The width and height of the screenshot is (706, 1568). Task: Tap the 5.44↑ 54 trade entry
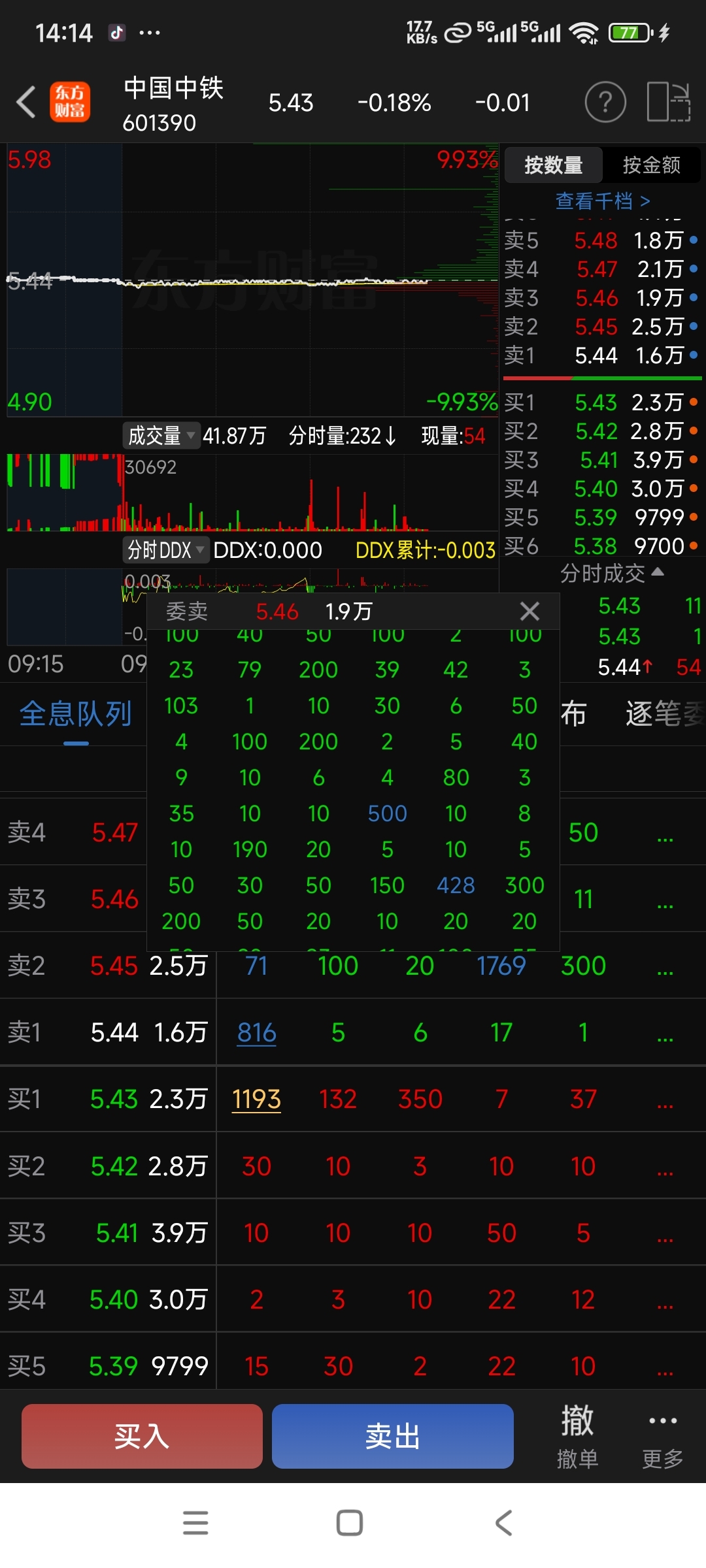coord(649,667)
